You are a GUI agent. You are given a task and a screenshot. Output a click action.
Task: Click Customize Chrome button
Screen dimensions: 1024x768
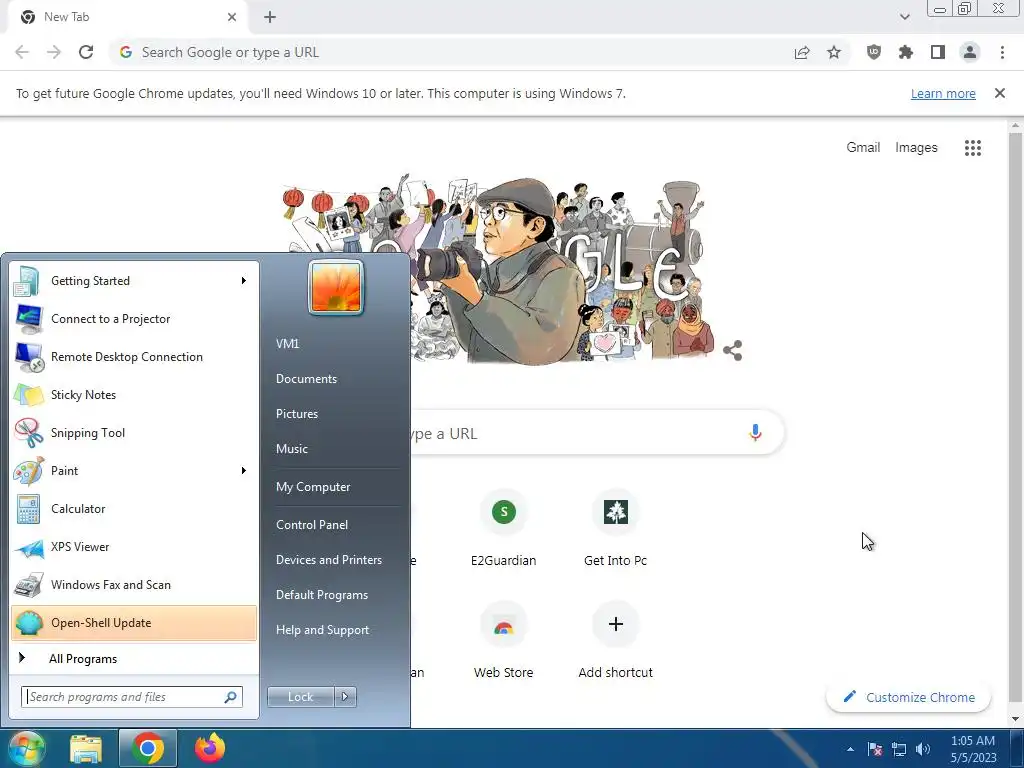click(908, 697)
